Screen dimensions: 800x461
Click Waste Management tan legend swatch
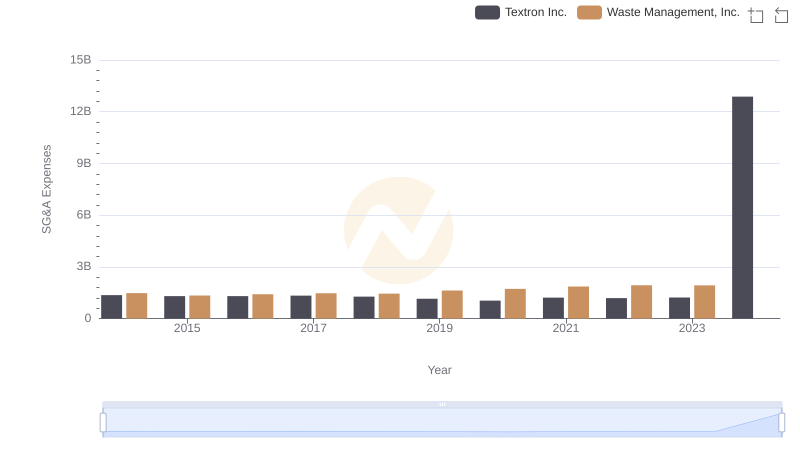pos(589,12)
